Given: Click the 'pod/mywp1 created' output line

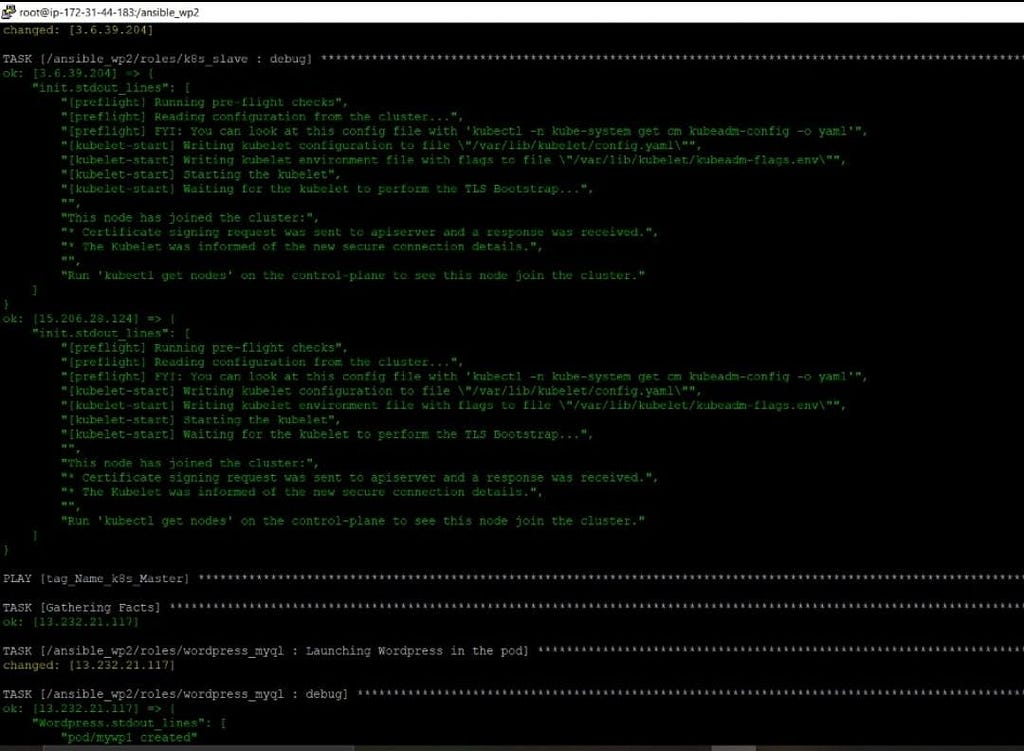Looking at the screenshot, I should pos(129,737).
